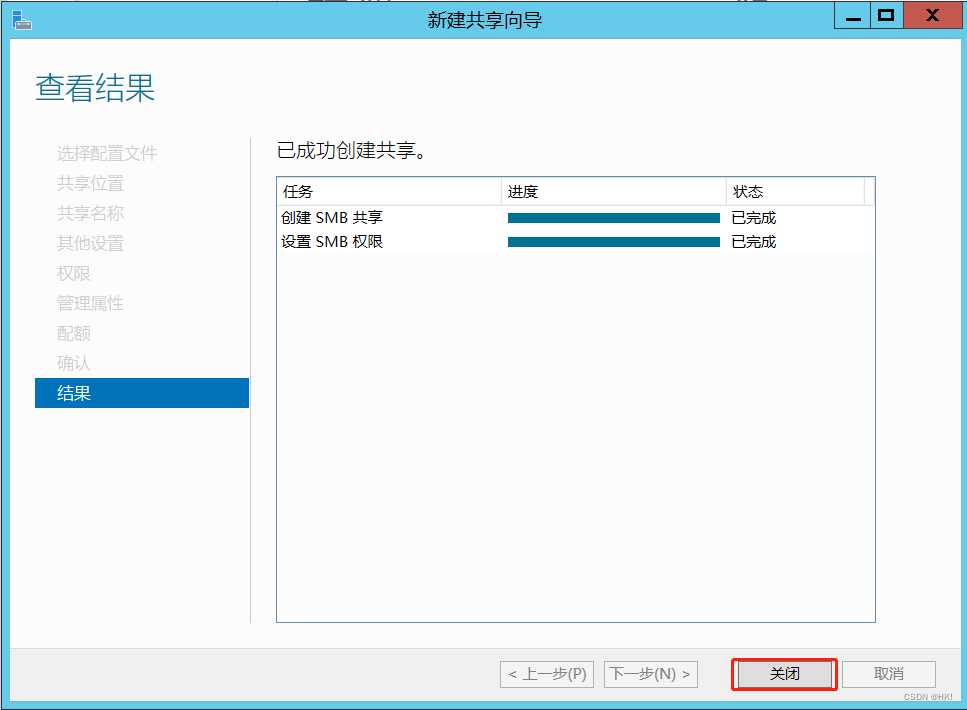
Task: Click the 上一步(P) button
Action: tap(547, 674)
